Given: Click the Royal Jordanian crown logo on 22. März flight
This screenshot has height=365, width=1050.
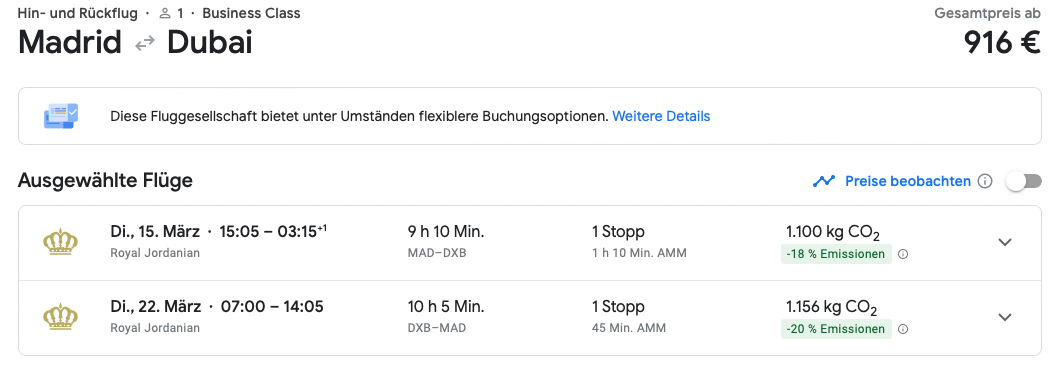Looking at the screenshot, I should (60, 317).
